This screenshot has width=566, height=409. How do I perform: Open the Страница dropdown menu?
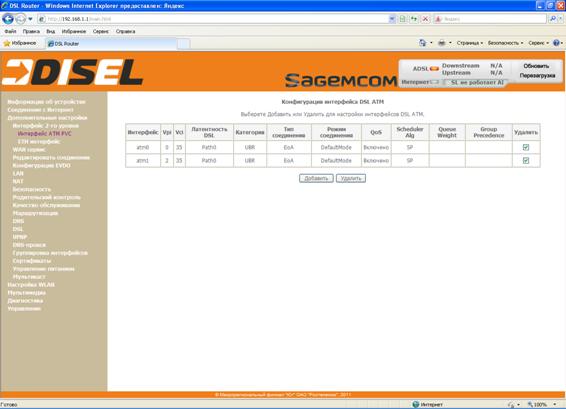click(x=470, y=43)
